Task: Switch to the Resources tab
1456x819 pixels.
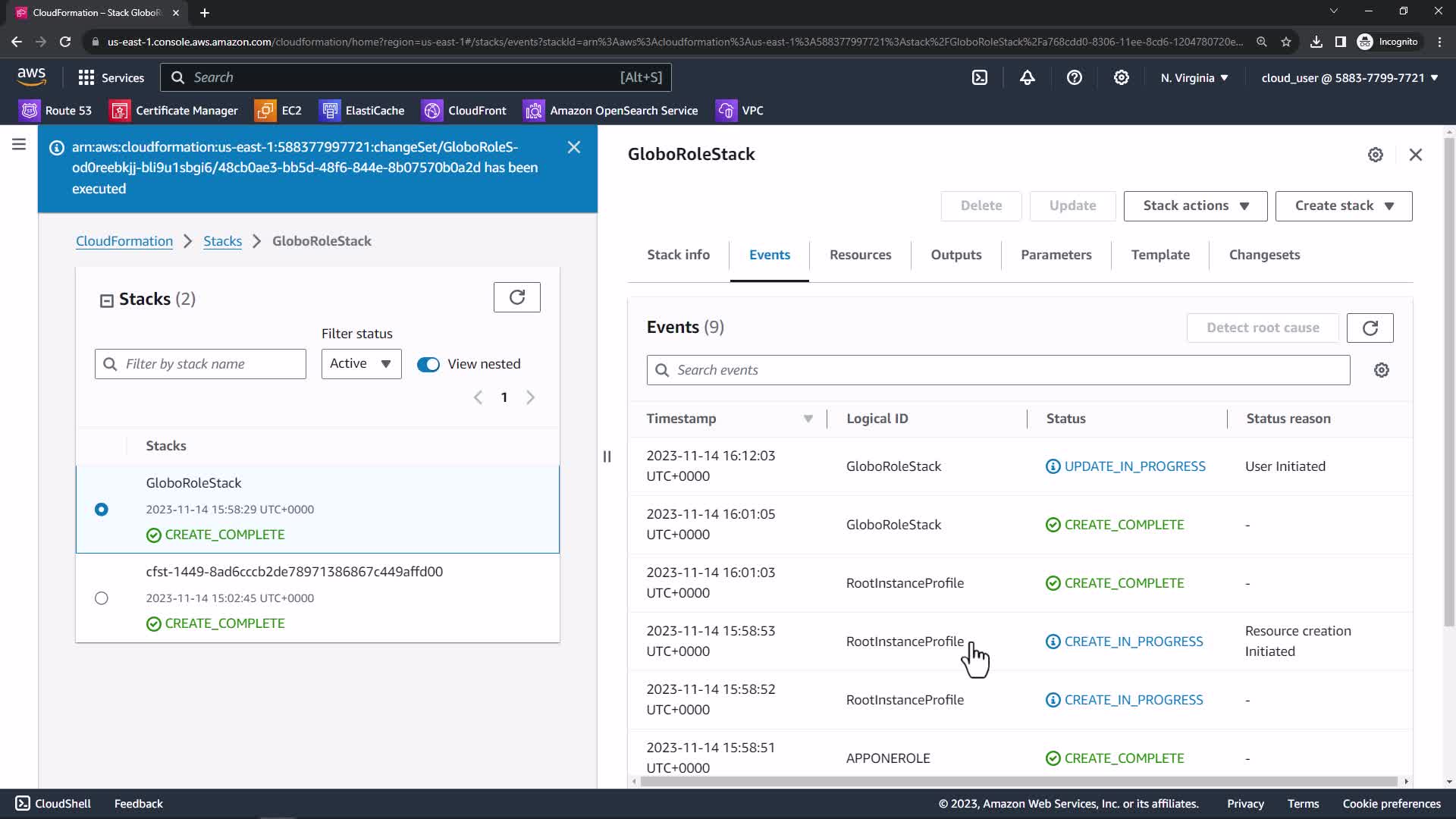Action: (860, 255)
